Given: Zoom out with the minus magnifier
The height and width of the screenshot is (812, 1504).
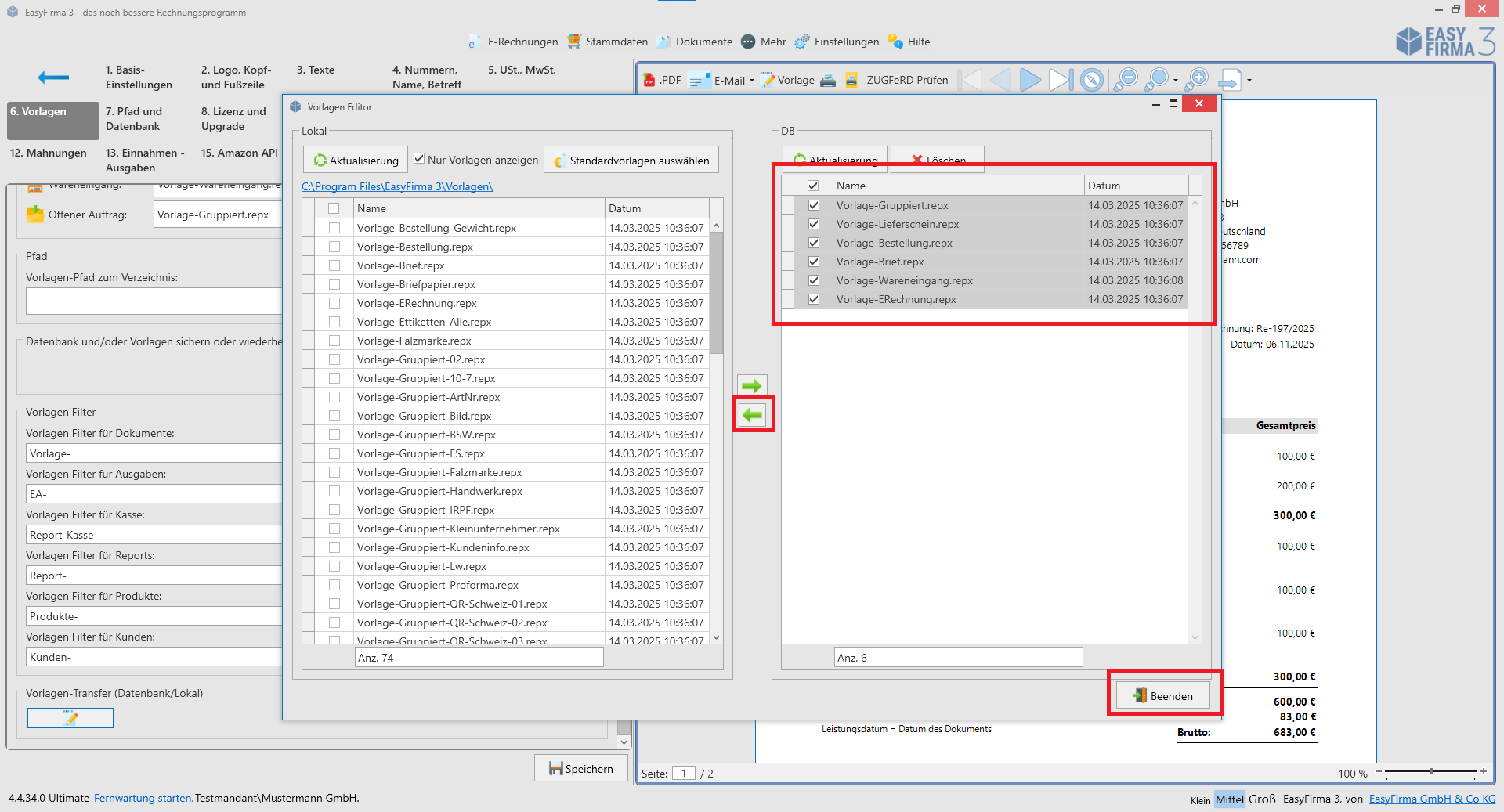Looking at the screenshot, I should coord(1126,79).
